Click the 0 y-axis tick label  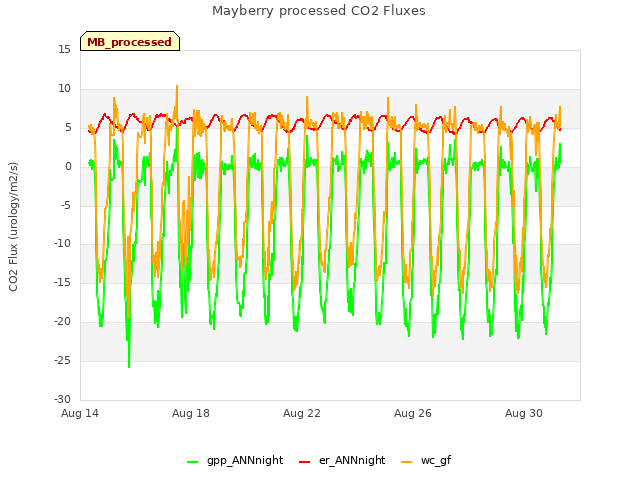click(68, 167)
